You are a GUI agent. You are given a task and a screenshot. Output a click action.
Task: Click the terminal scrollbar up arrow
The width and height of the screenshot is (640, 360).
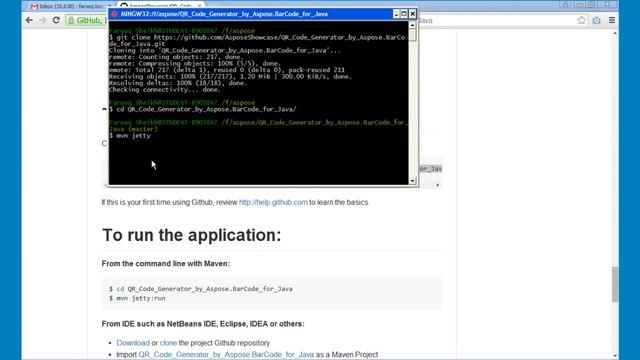click(412, 25)
